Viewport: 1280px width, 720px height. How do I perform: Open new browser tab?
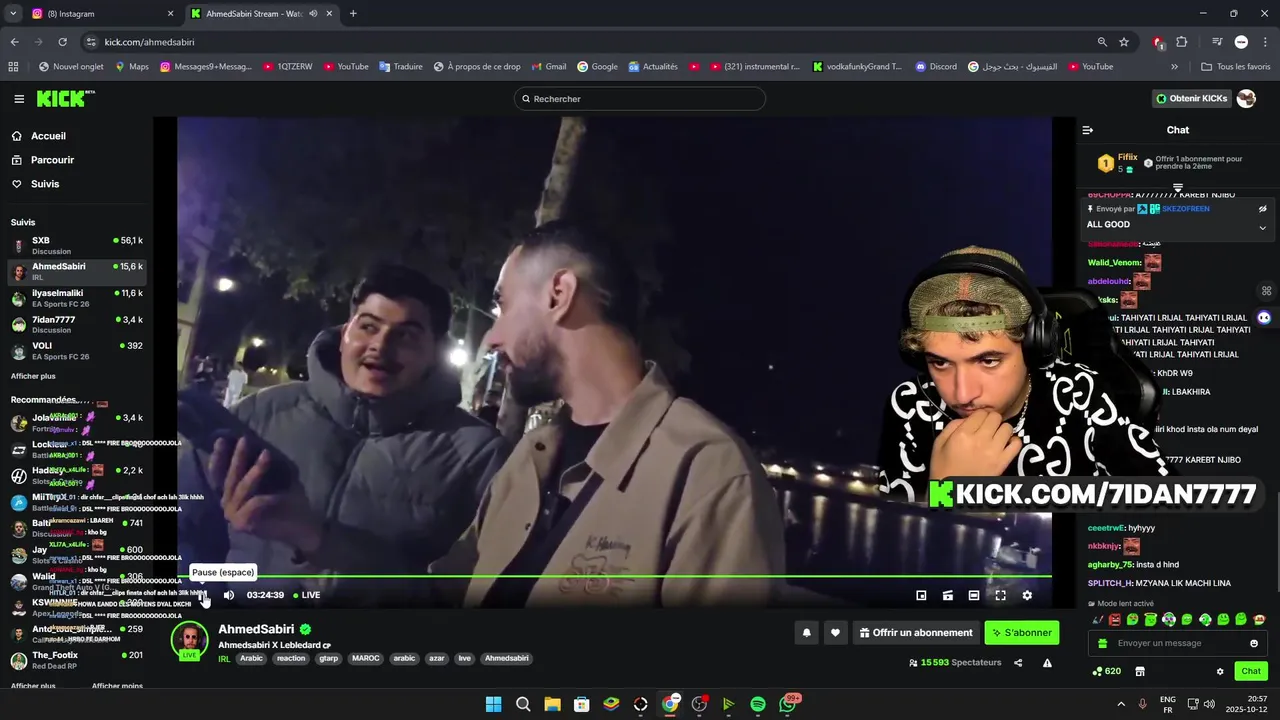[353, 14]
